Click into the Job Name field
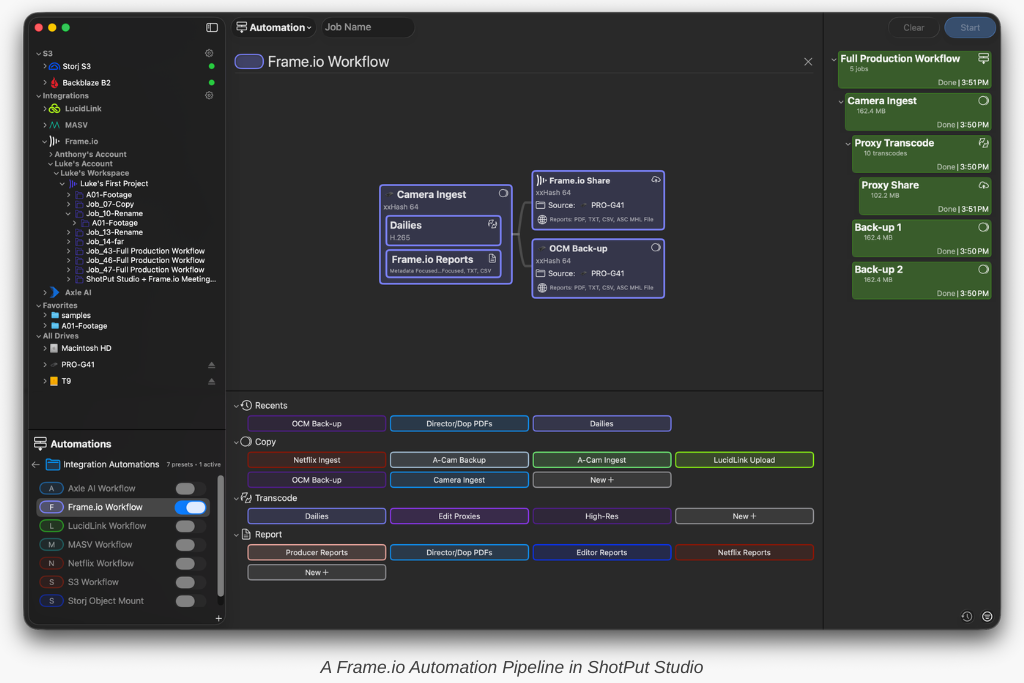The height and width of the screenshot is (683, 1024). tap(365, 28)
